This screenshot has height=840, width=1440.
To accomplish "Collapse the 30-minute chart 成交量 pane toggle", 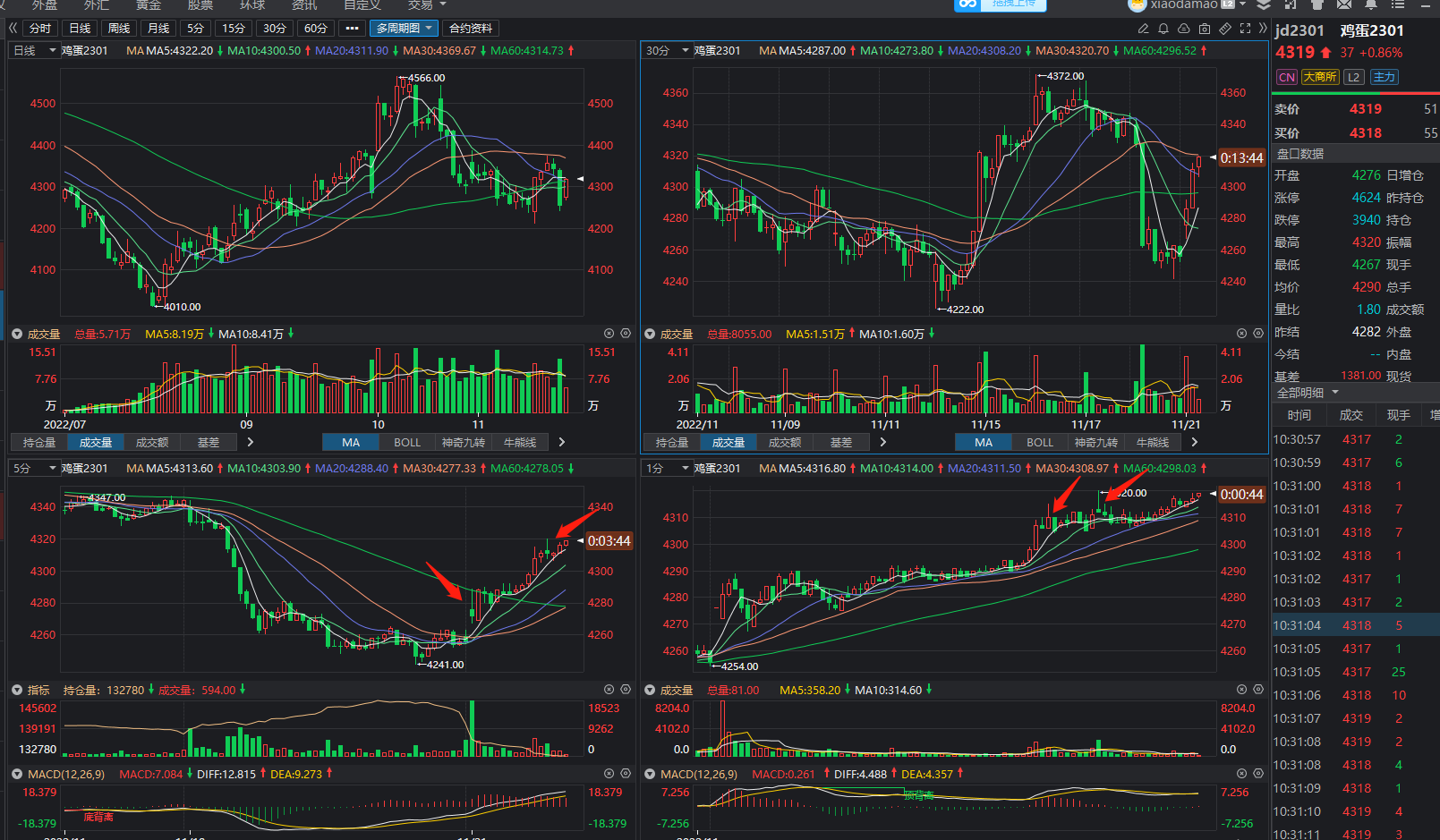I will coord(650,334).
